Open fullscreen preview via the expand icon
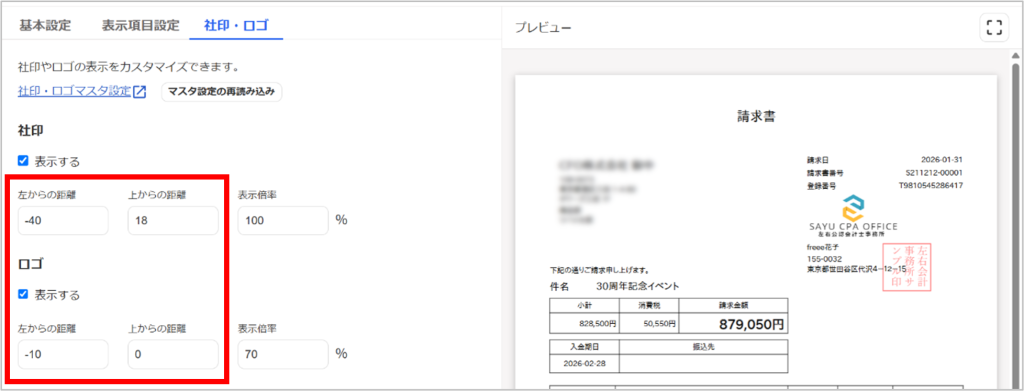The width and height of the screenshot is (1024, 391). point(994,27)
